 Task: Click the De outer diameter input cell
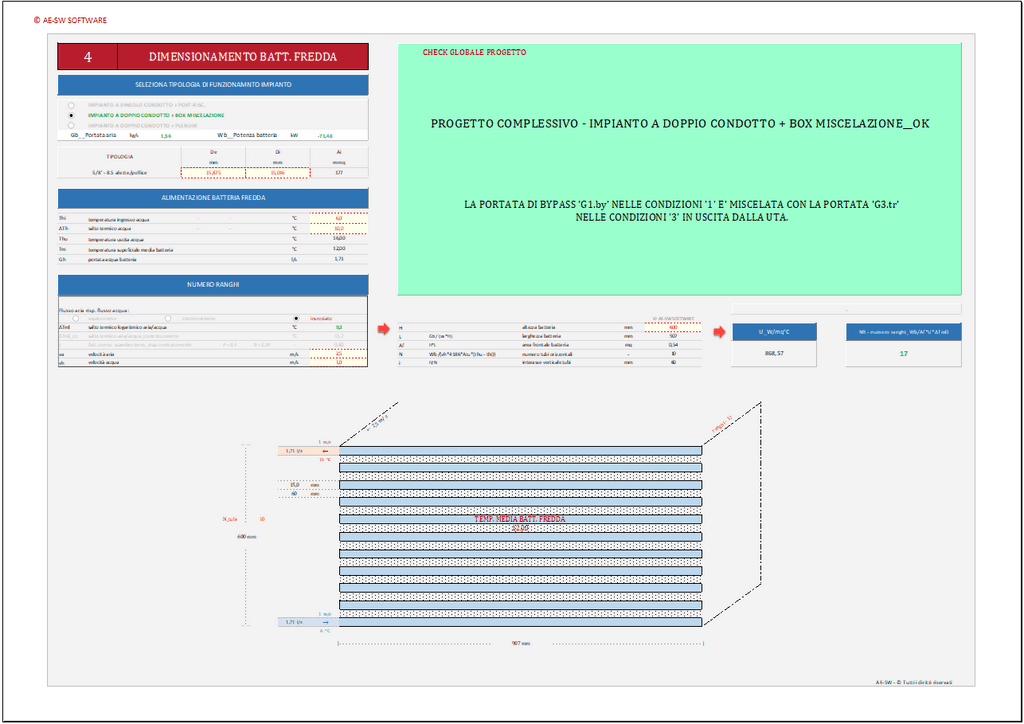(213, 173)
